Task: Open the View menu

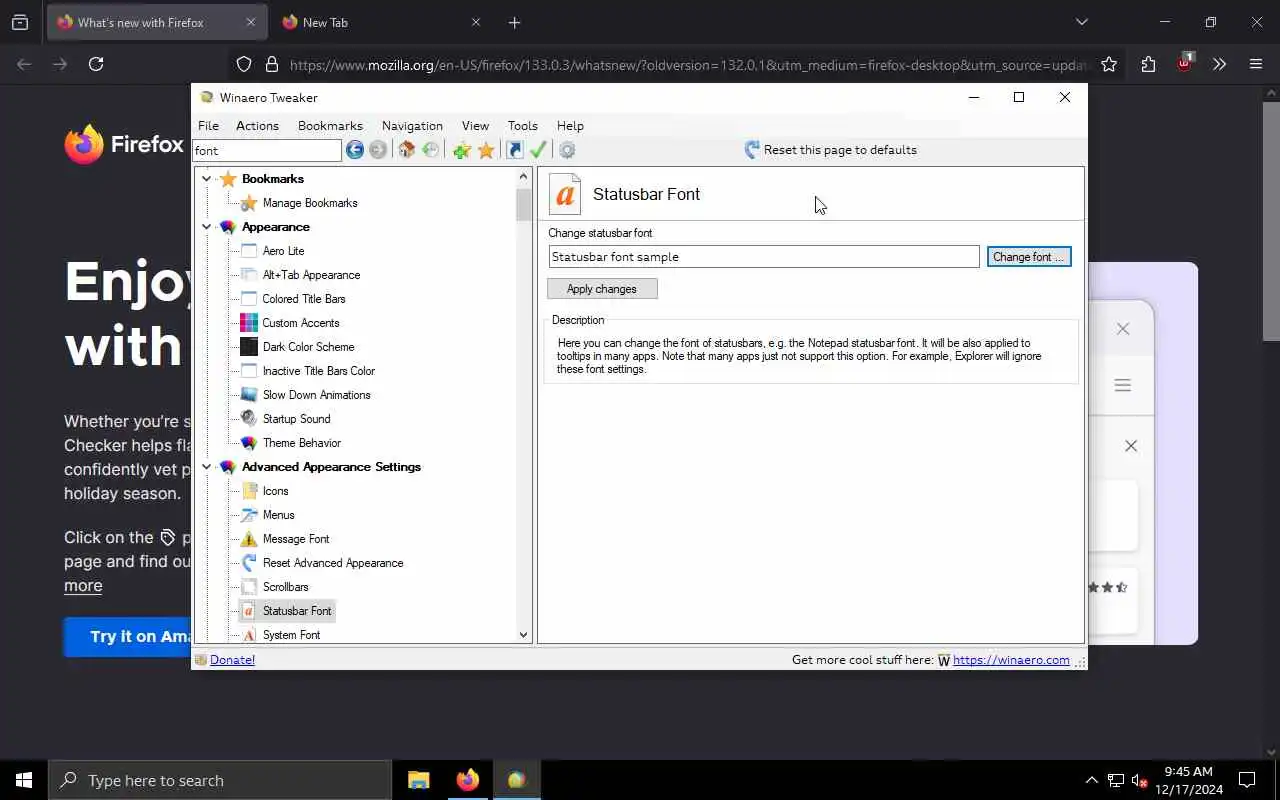Action: click(x=475, y=126)
